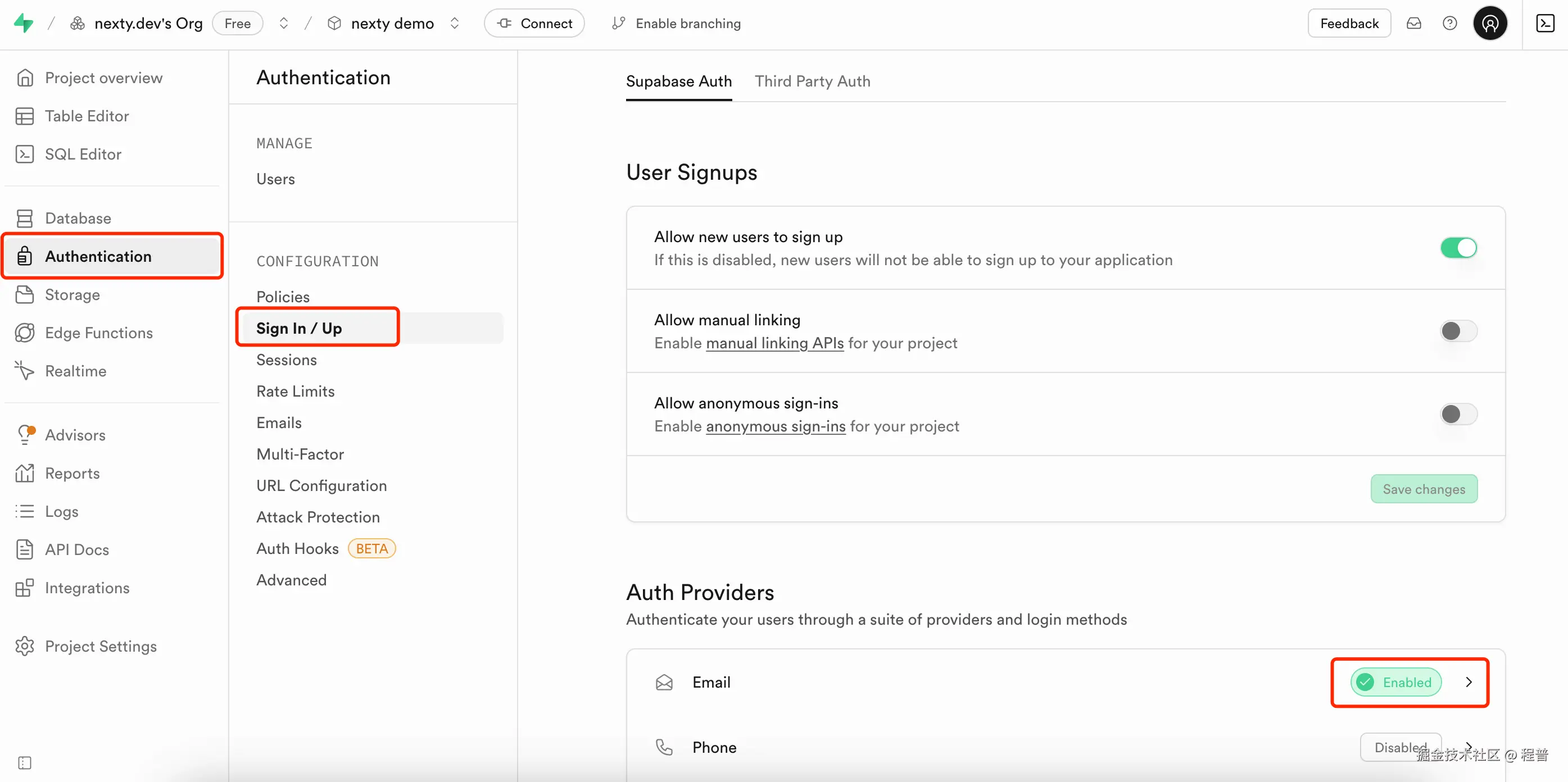Expand the Email provider row chevron
The width and height of the screenshot is (1568, 782).
1468,681
